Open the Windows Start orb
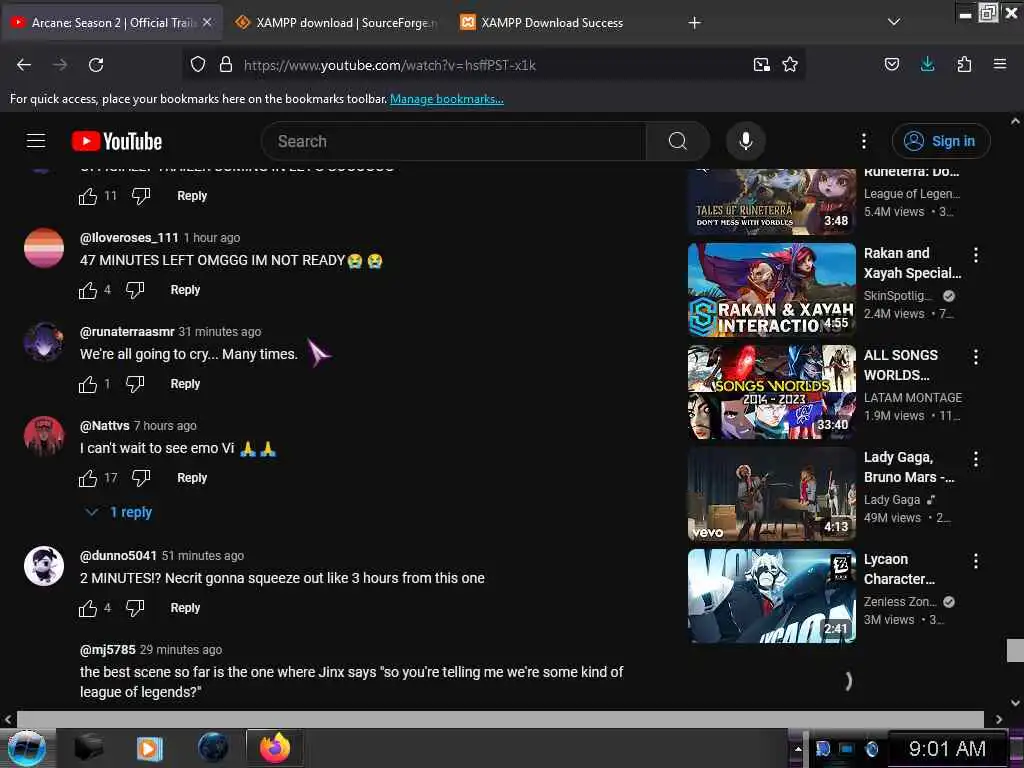 (x=27, y=748)
